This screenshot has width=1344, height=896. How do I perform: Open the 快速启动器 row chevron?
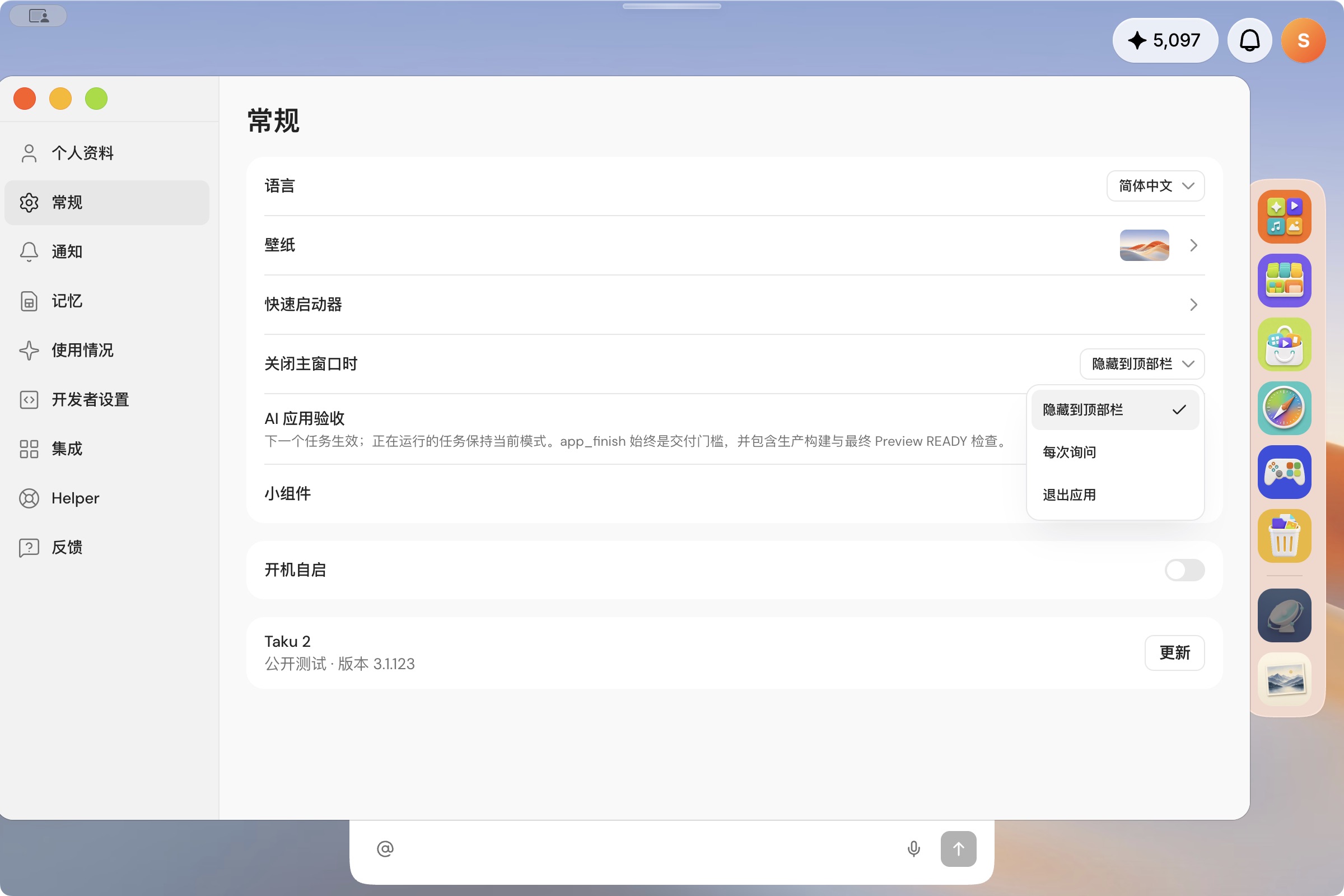pyautogui.click(x=1194, y=305)
